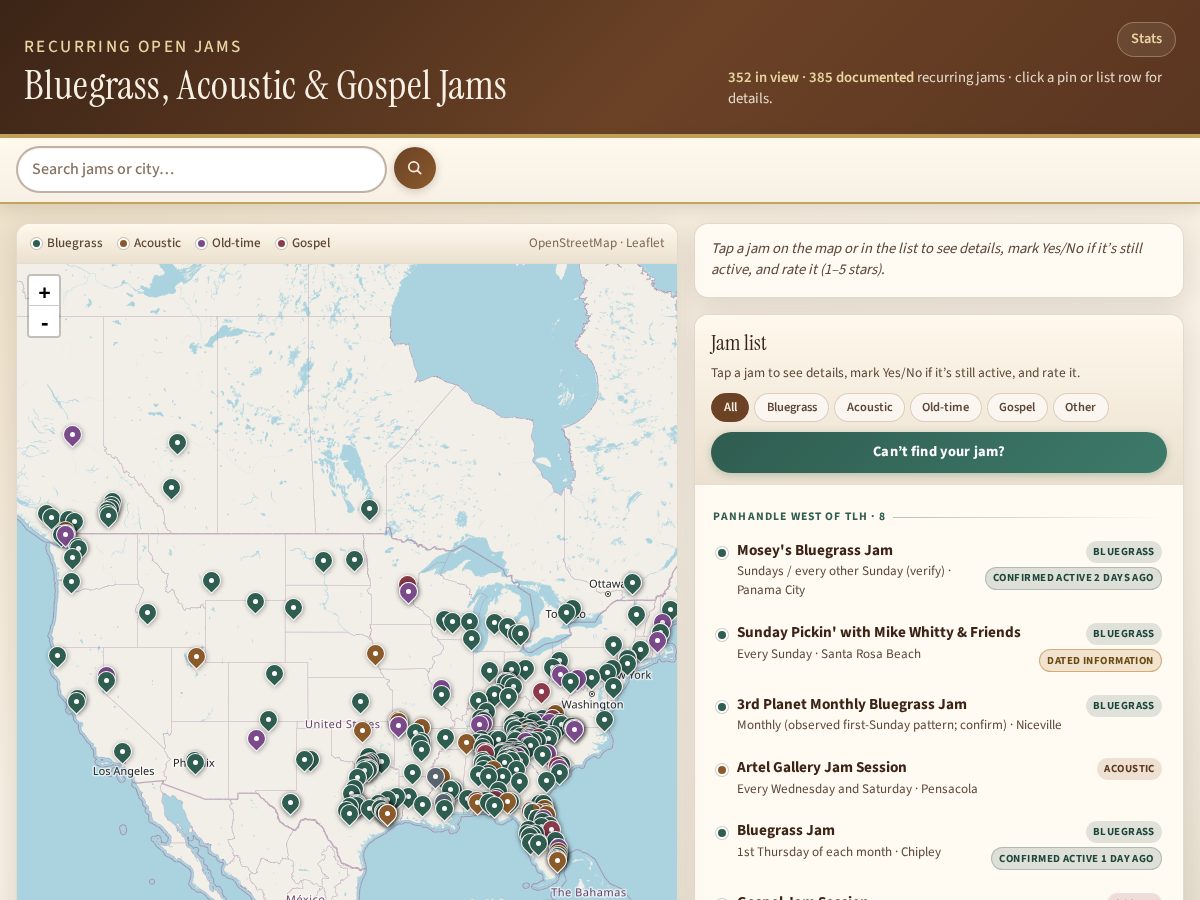Filter jam list by Gospel

pyautogui.click(x=1017, y=407)
